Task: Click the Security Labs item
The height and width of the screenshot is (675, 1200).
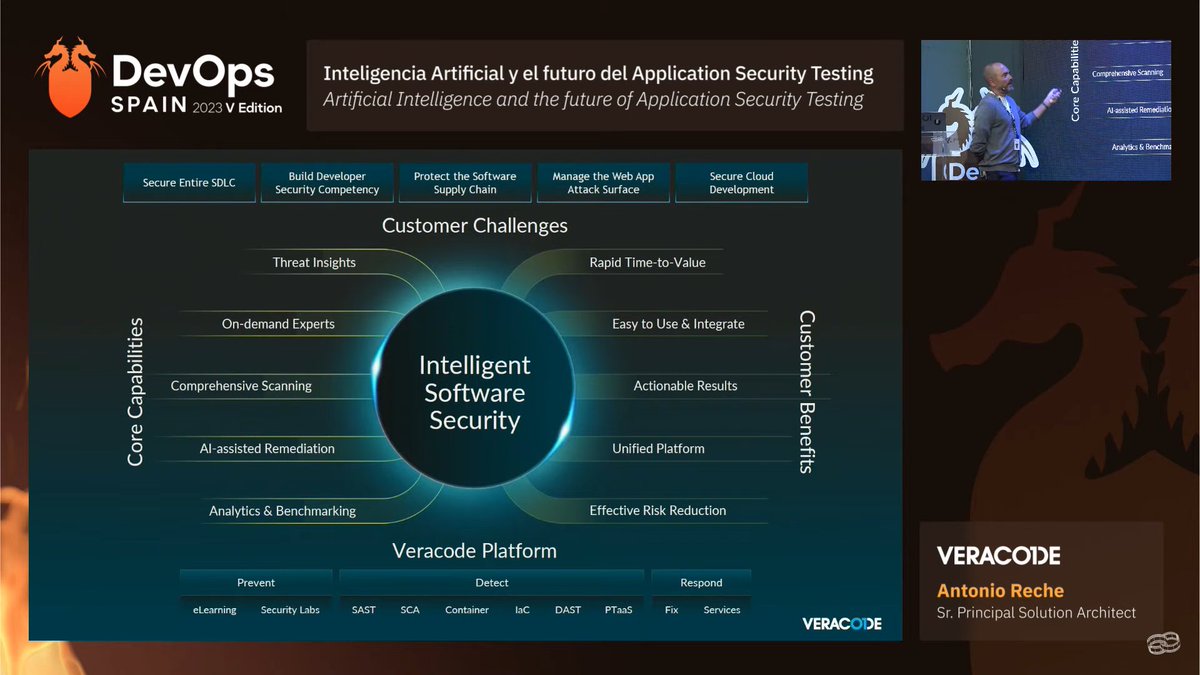Action: click(x=290, y=610)
